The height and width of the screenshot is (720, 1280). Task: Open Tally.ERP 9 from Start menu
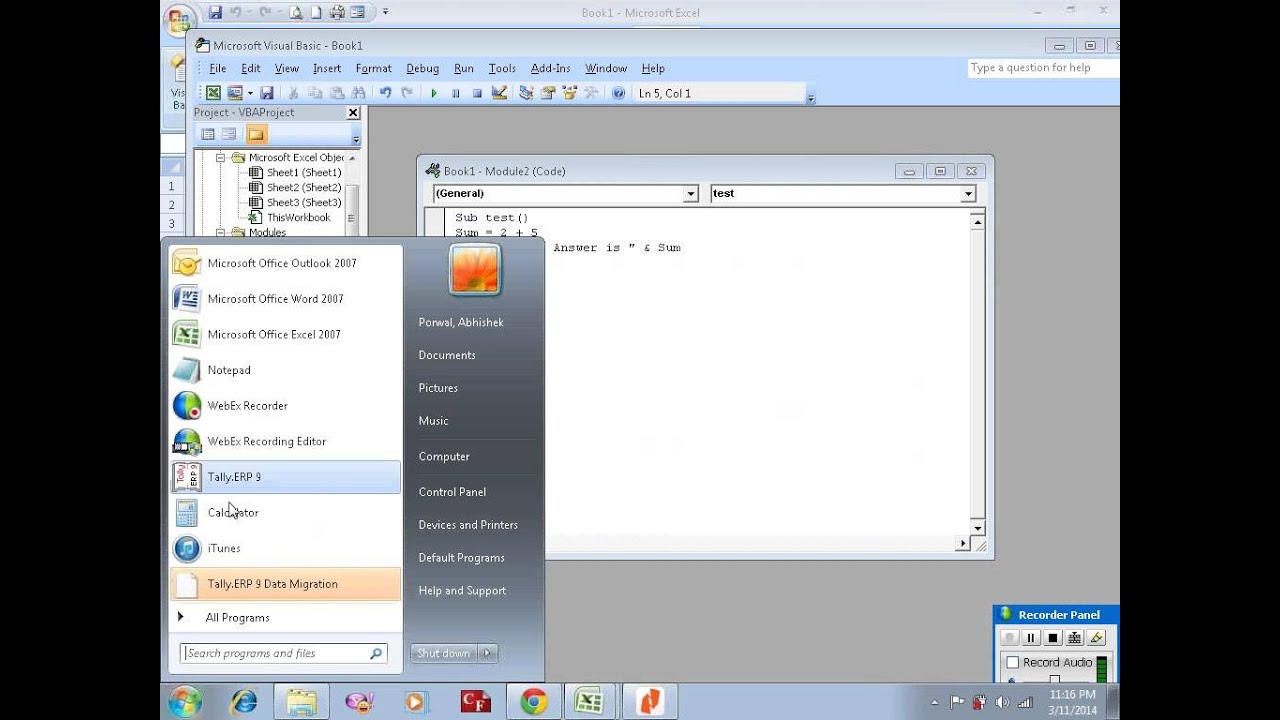point(285,477)
